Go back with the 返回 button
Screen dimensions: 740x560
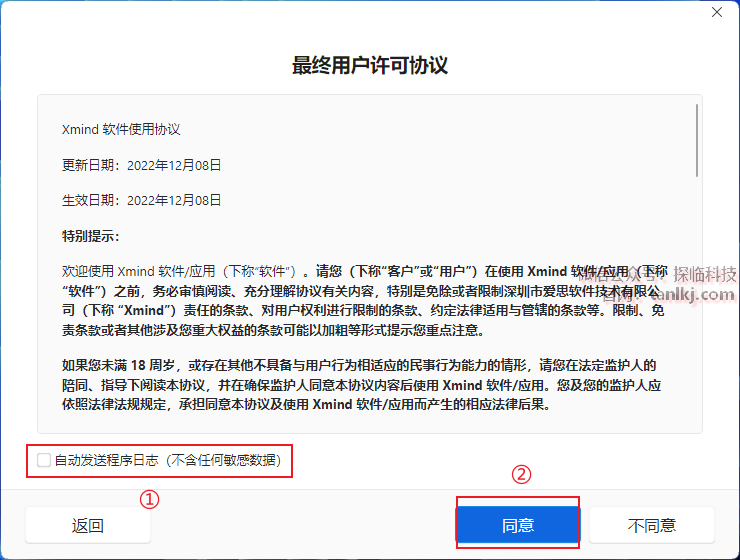[x=88, y=525]
